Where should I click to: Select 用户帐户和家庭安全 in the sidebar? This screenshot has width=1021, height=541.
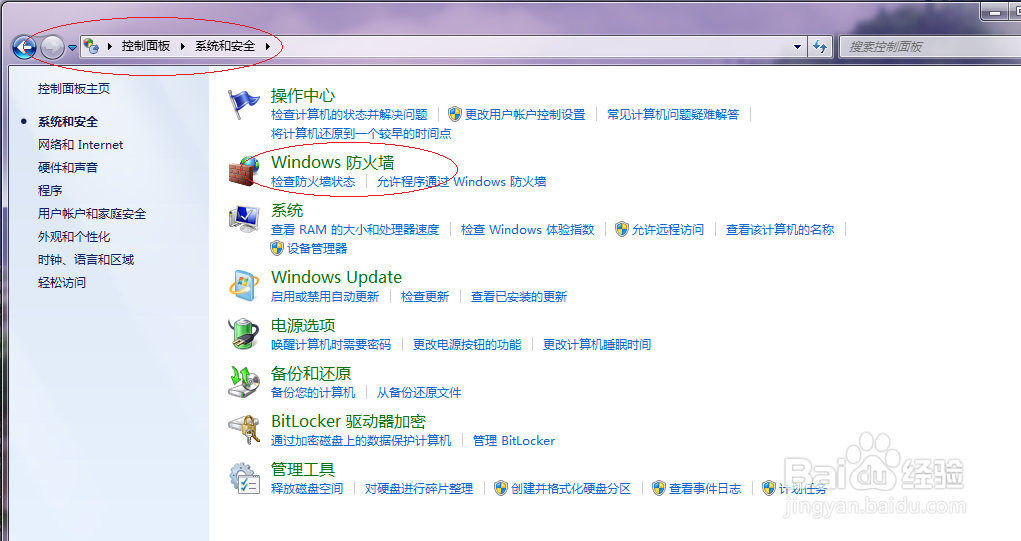click(x=92, y=214)
